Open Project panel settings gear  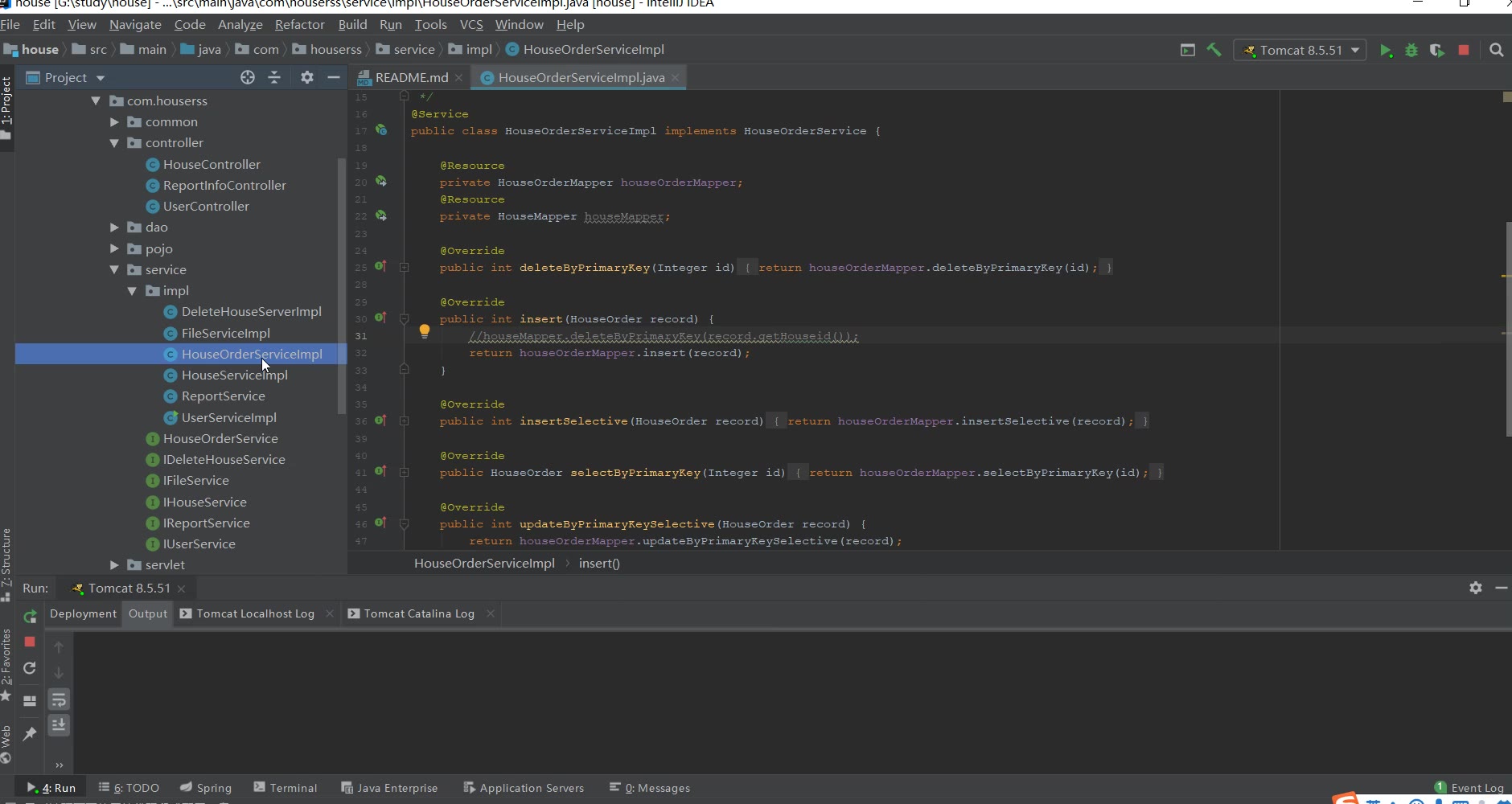306,77
